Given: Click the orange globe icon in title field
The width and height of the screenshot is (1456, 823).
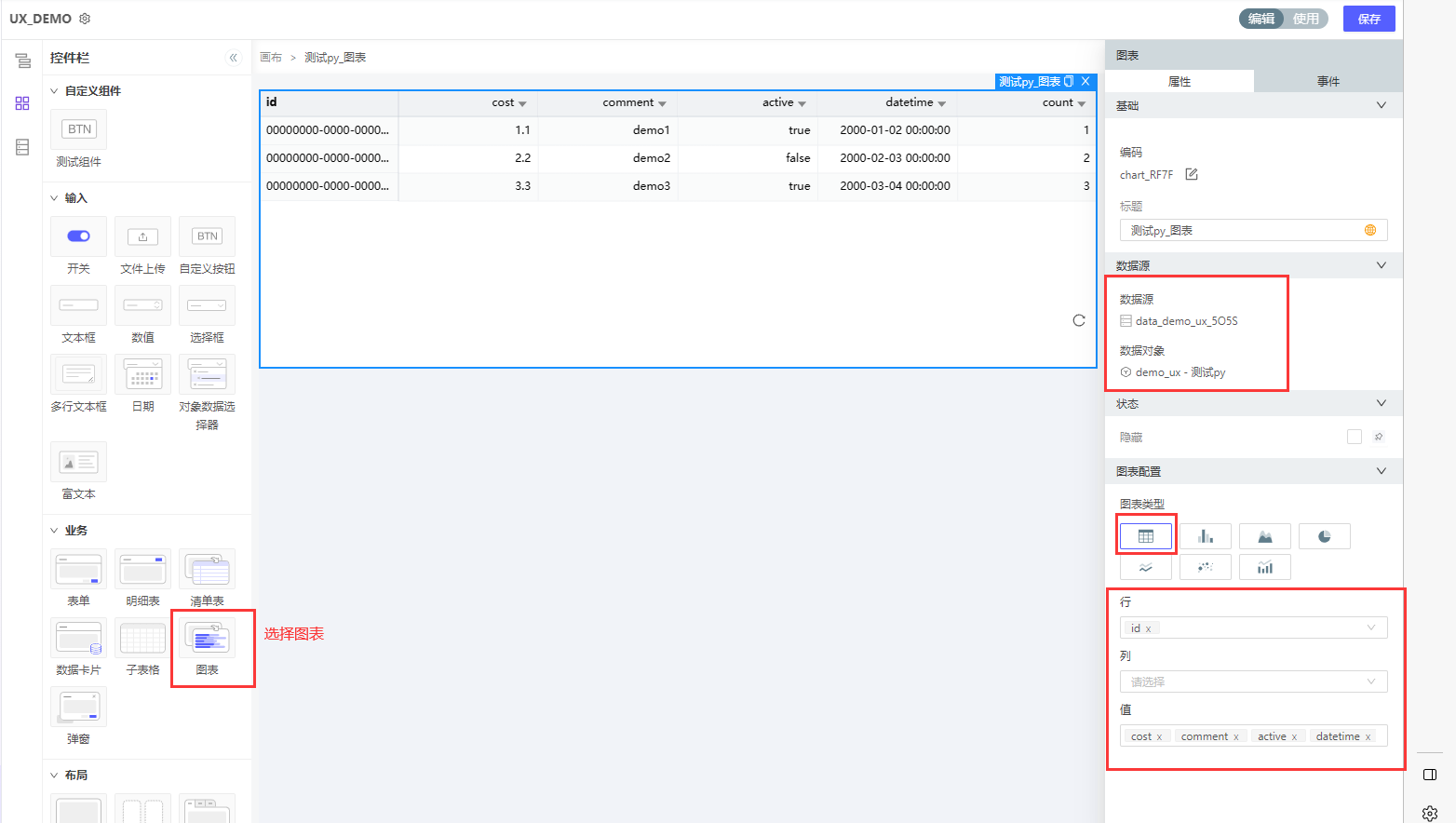Looking at the screenshot, I should click(x=1369, y=230).
